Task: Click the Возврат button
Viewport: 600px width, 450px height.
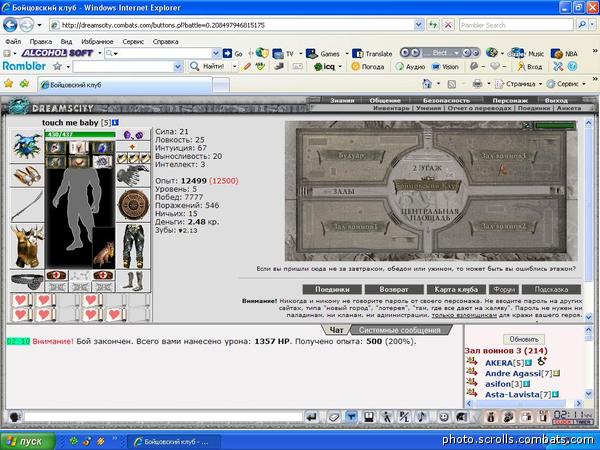Action: (x=394, y=289)
